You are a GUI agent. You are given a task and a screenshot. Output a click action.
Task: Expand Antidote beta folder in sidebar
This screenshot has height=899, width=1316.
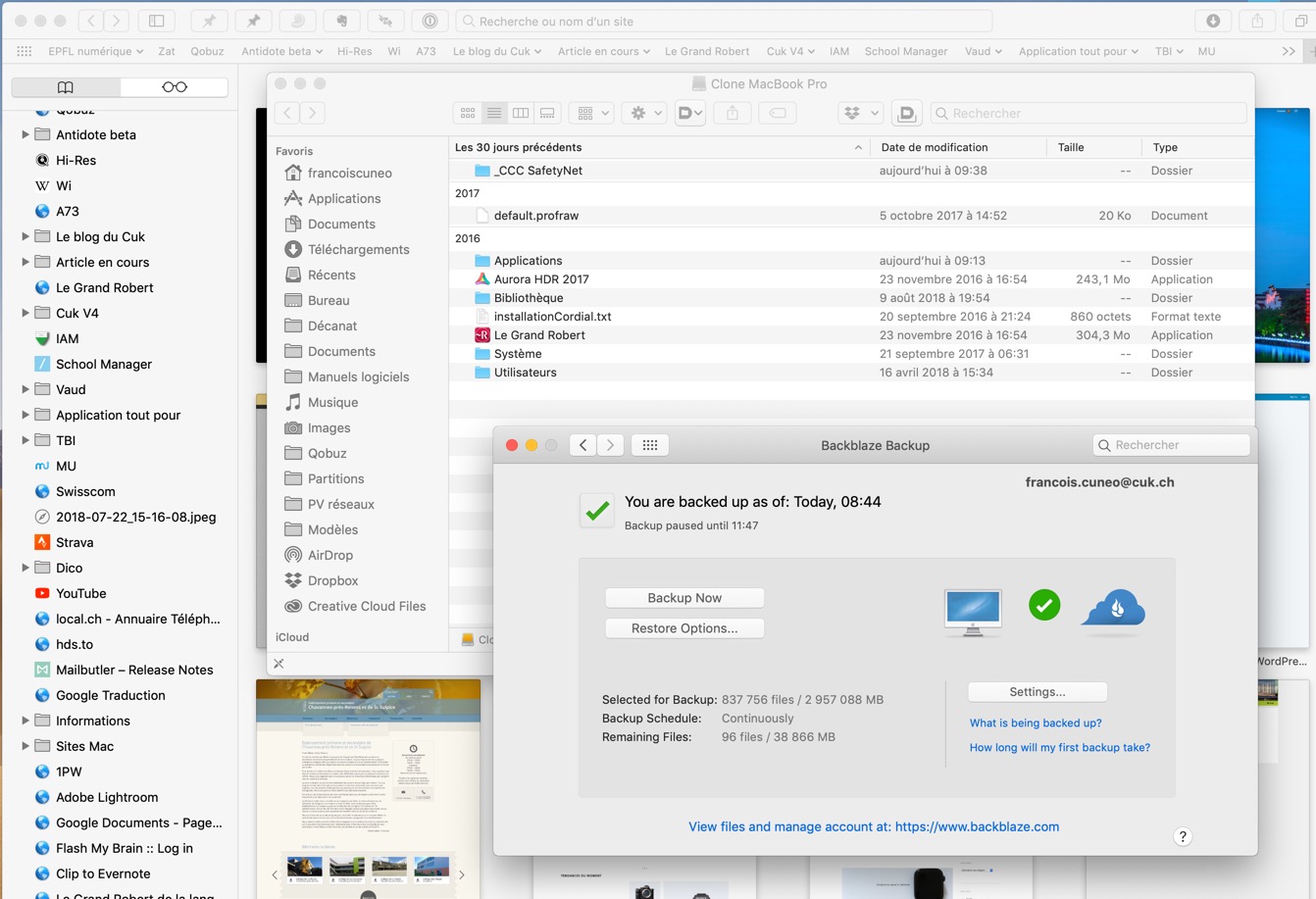coord(25,134)
